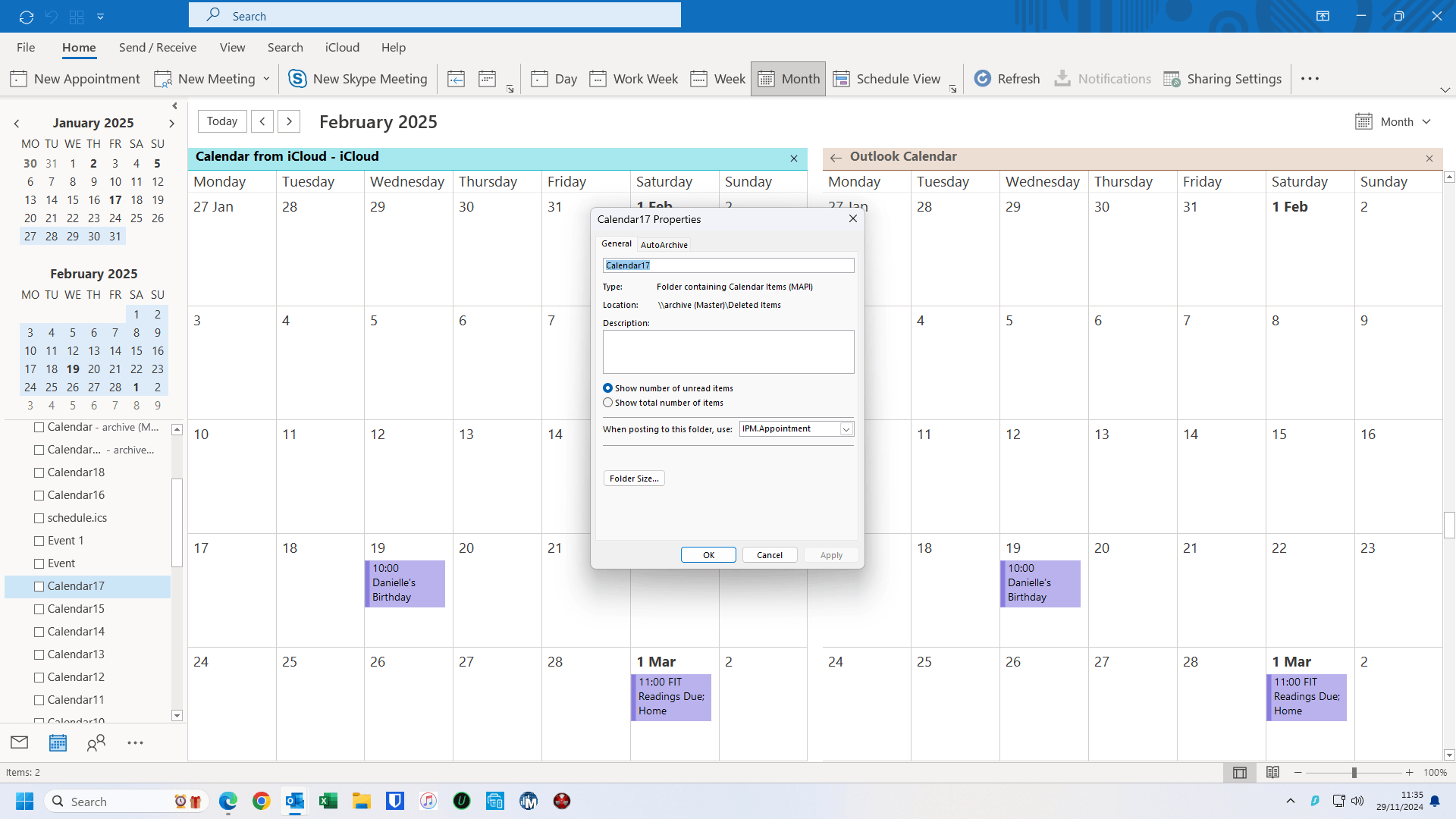This screenshot has height=819, width=1456.
Task: Select Show number of unread items
Action: coord(607,388)
